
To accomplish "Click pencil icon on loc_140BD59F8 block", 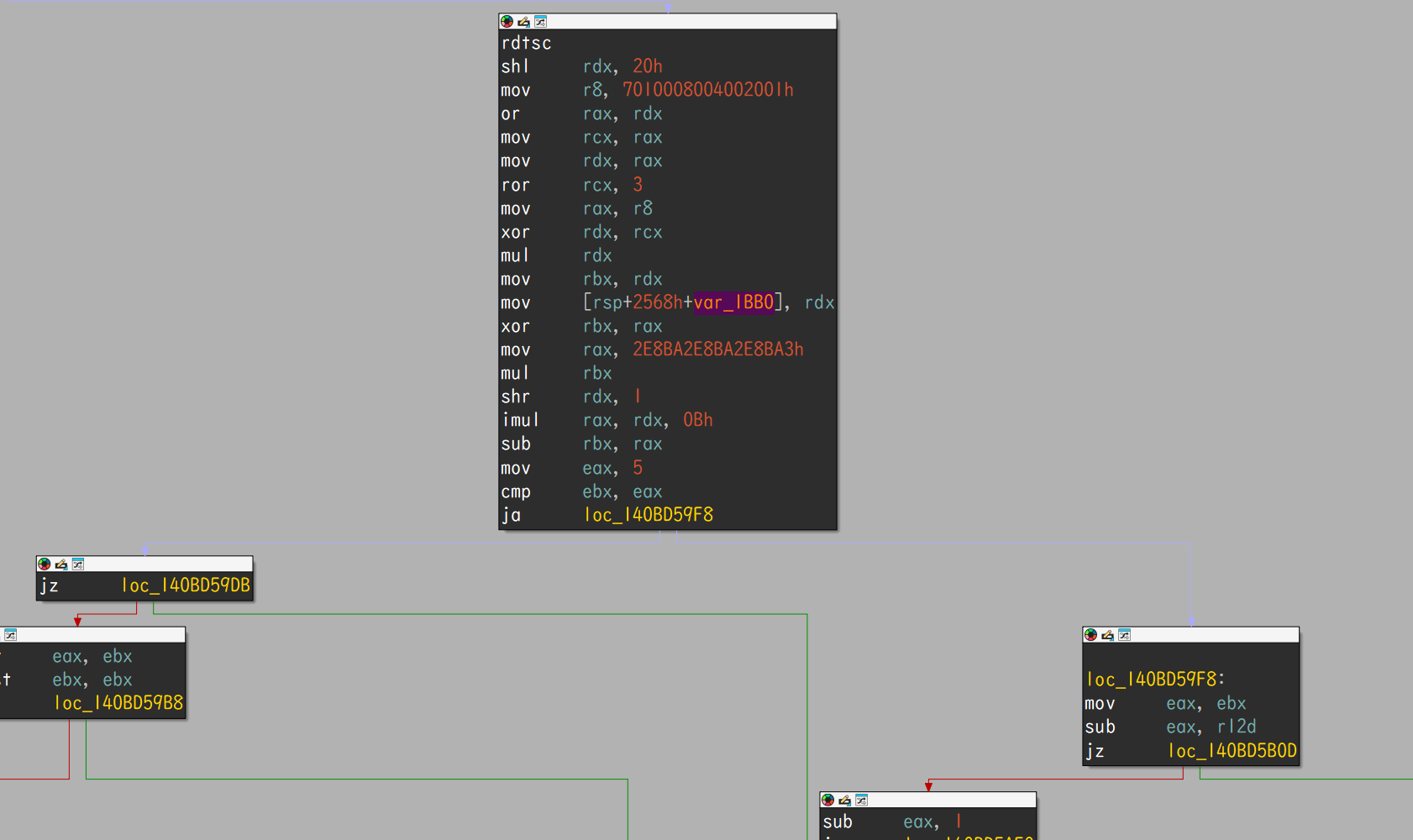I will pyautogui.click(x=1107, y=635).
